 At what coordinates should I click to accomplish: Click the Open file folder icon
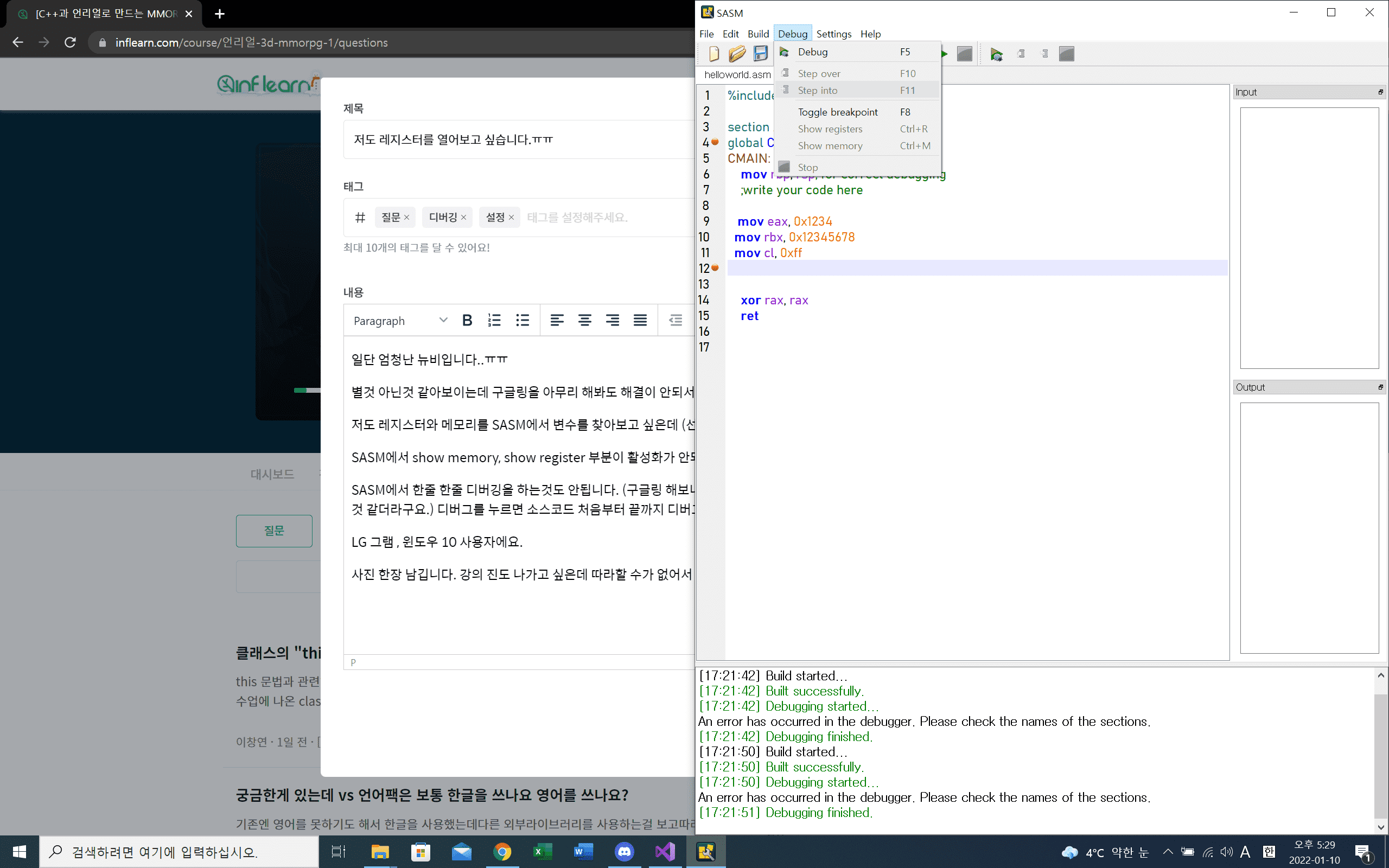click(x=737, y=54)
